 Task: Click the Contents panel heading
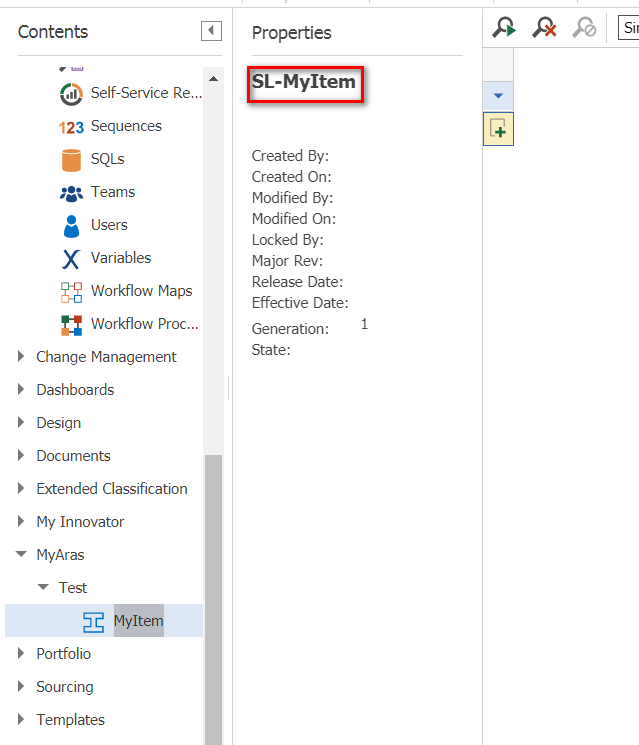click(53, 32)
